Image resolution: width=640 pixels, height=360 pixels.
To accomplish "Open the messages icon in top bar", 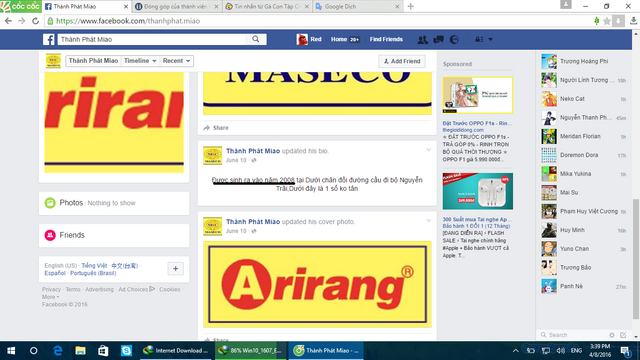I will coord(438,40).
